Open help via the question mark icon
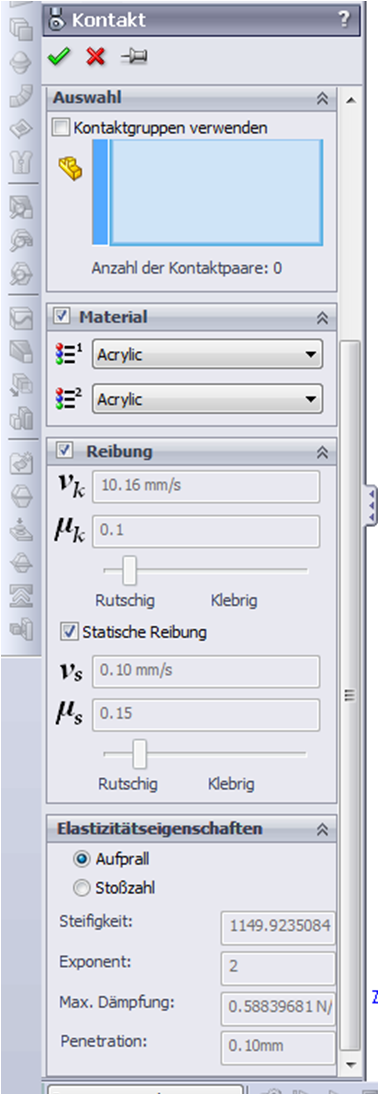Screen dimensions: 379x1095 point(344,20)
